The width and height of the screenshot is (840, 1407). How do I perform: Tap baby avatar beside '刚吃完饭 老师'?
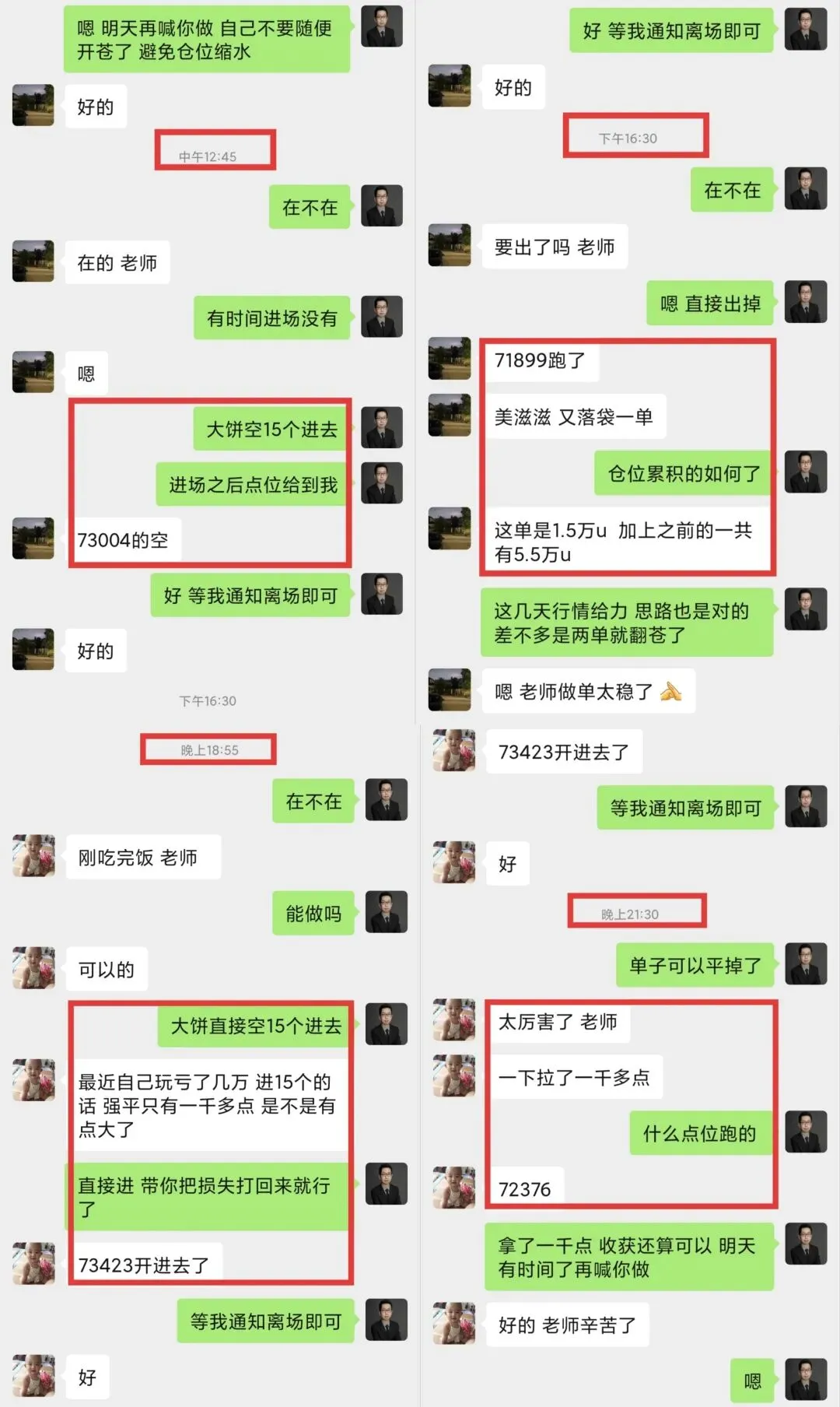(x=34, y=855)
